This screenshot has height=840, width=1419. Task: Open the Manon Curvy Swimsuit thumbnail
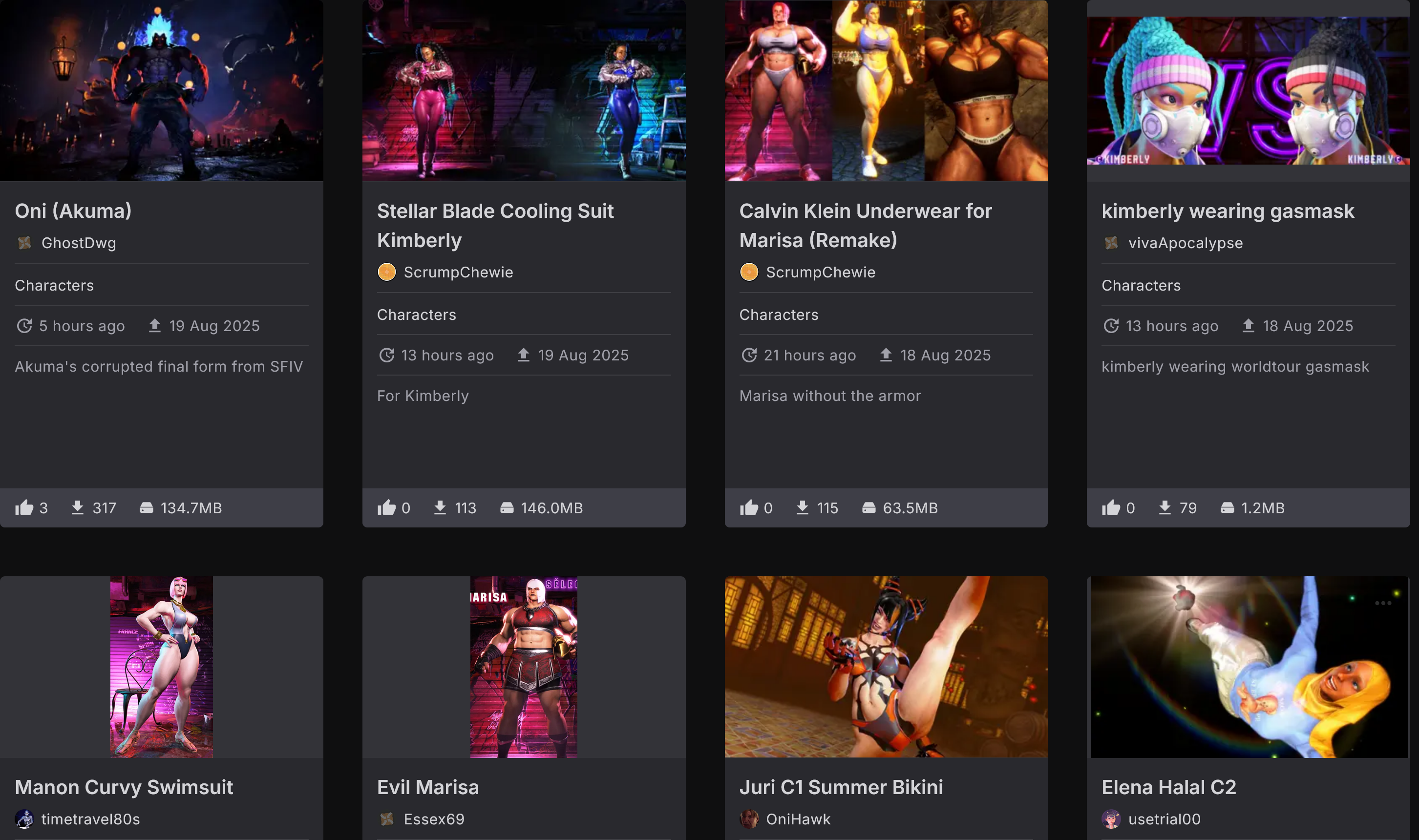[x=161, y=667]
